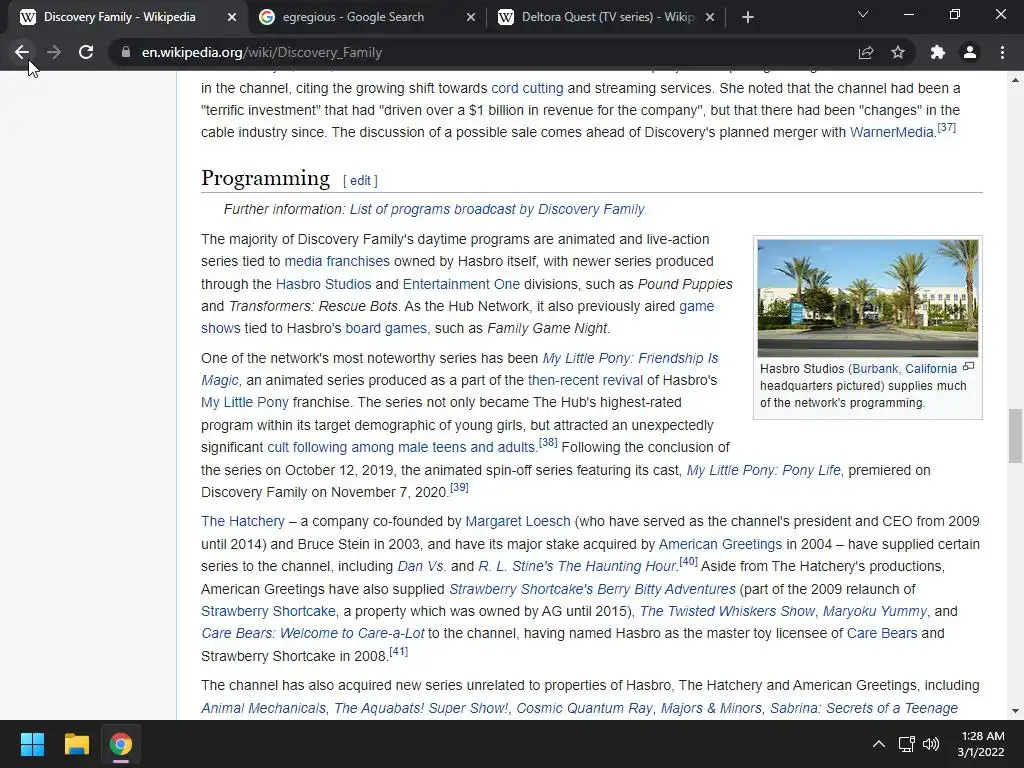Image resolution: width=1024 pixels, height=768 pixels.
Task: Open the Majors & Minors link
Action: click(x=711, y=708)
